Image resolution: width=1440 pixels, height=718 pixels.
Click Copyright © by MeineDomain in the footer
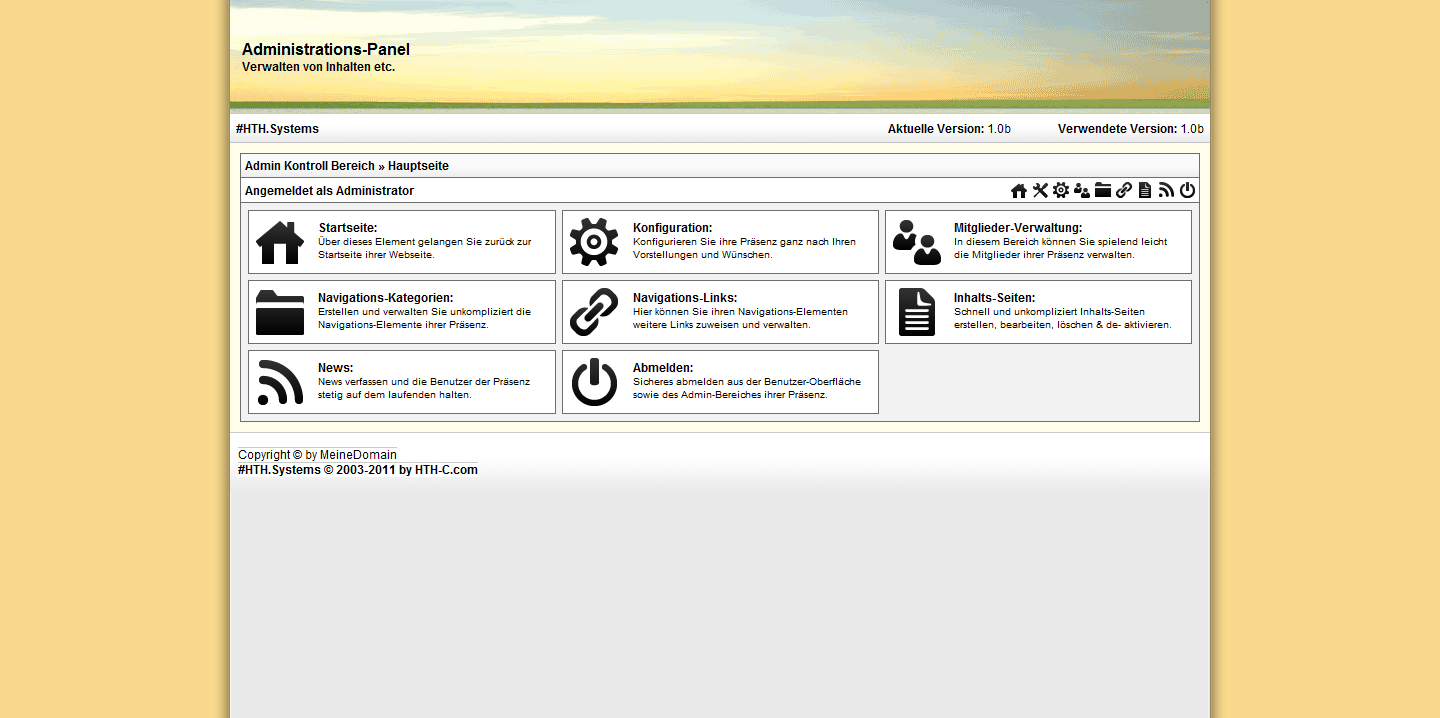point(317,455)
